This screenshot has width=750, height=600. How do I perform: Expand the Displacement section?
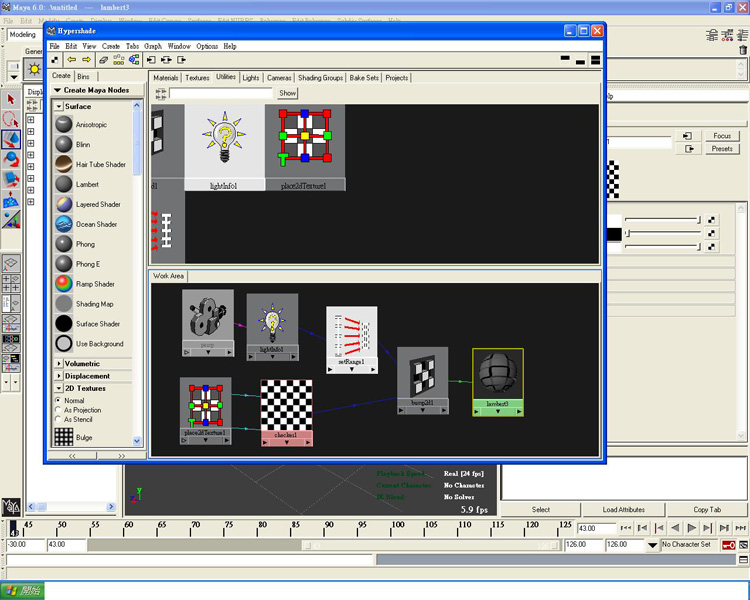(59, 376)
